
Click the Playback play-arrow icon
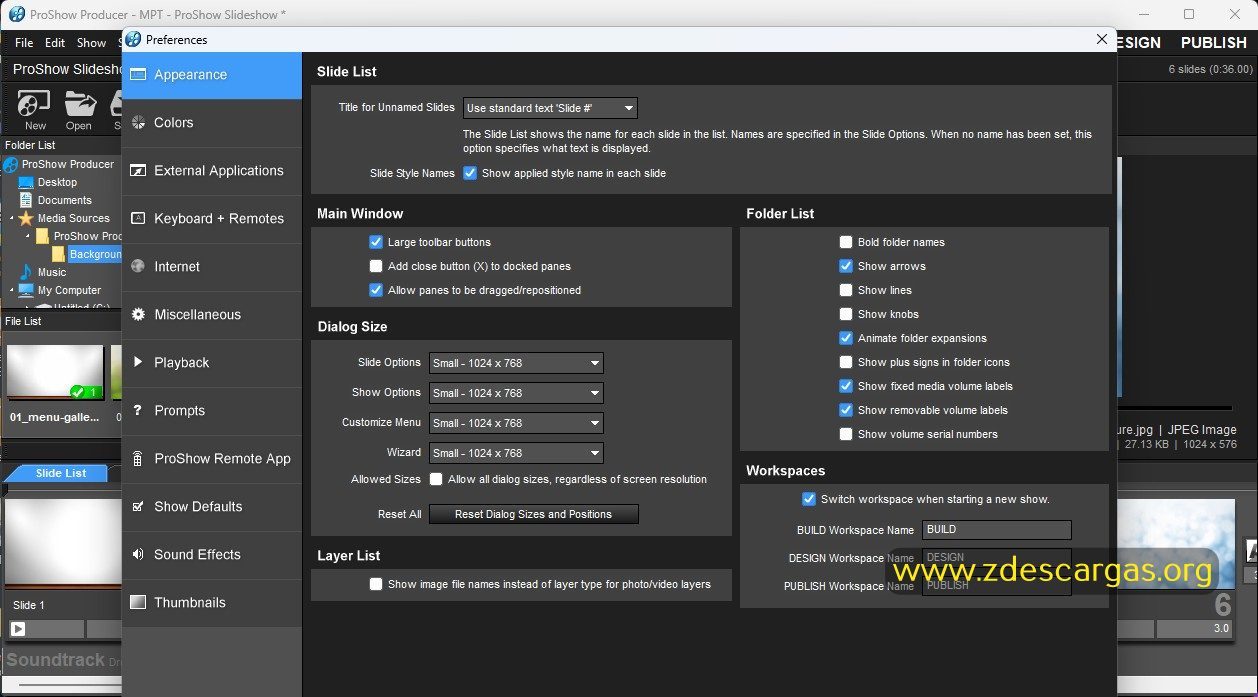pyautogui.click(x=138, y=362)
